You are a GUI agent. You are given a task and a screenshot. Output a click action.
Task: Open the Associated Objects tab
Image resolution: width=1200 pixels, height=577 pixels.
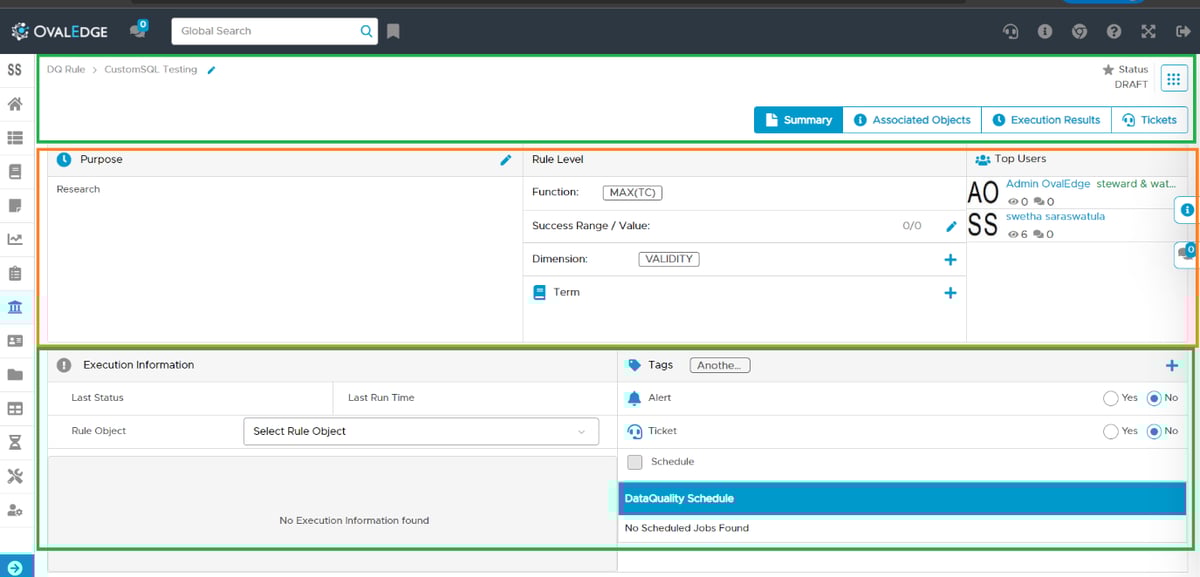point(911,119)
